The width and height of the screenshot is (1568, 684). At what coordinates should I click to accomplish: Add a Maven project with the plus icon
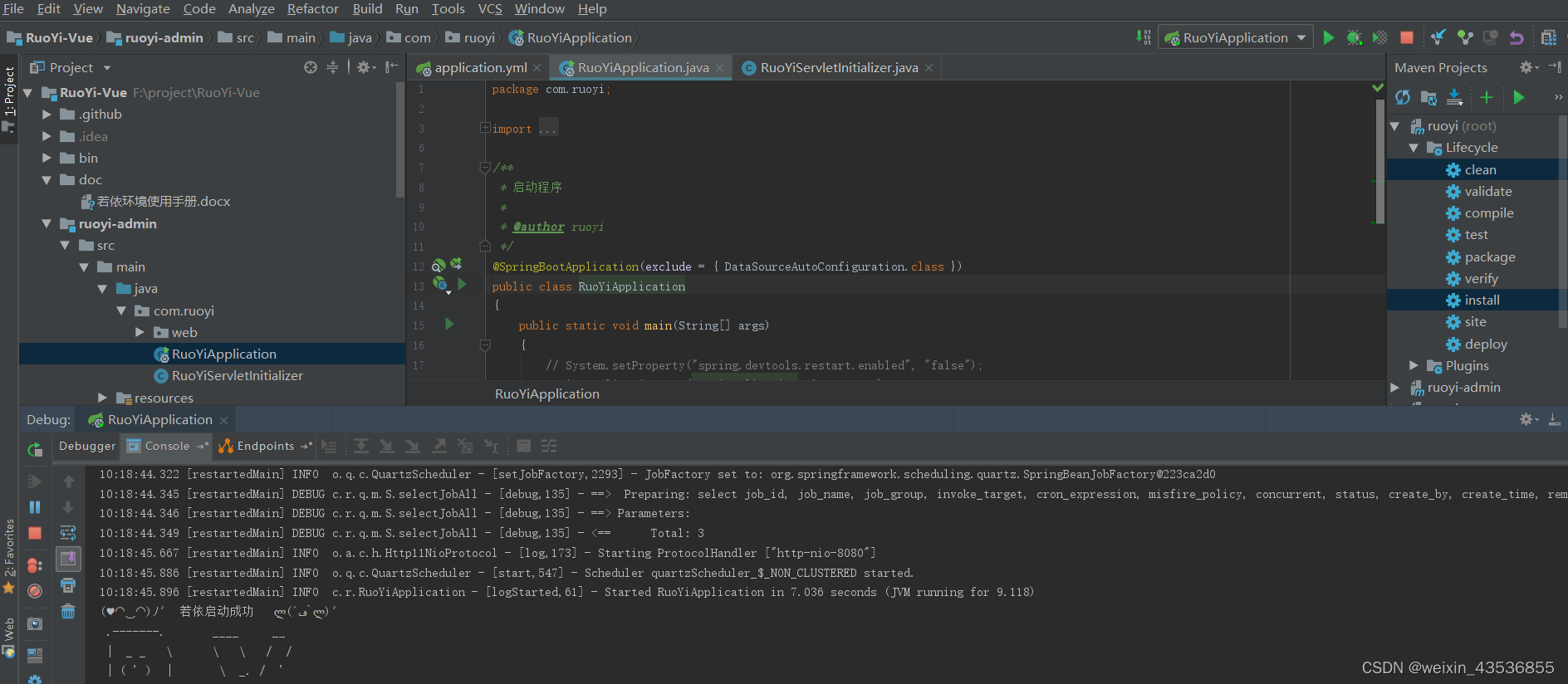(1487, 97)
